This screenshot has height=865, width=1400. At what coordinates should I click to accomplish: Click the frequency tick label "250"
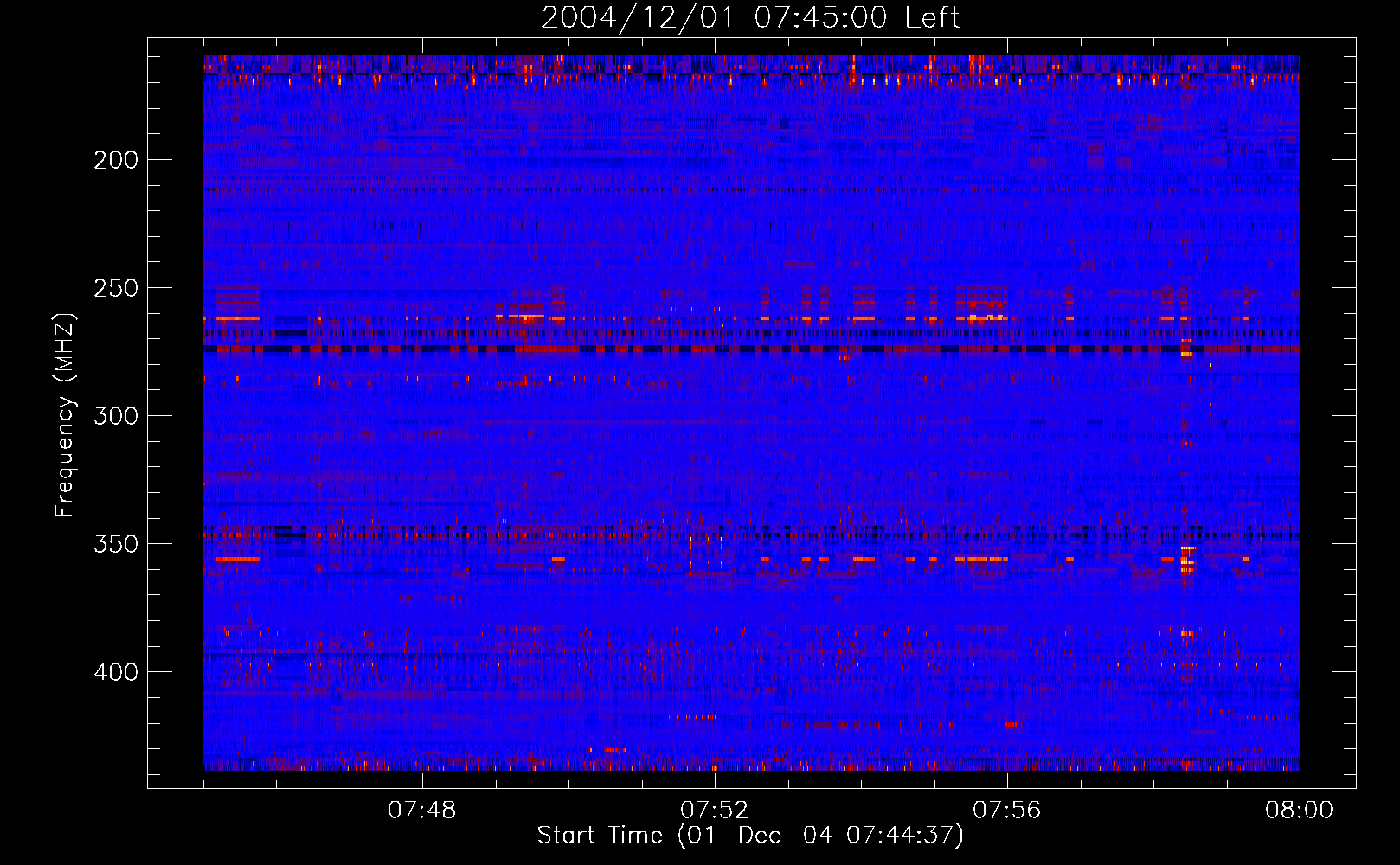[x=115, y=288]
